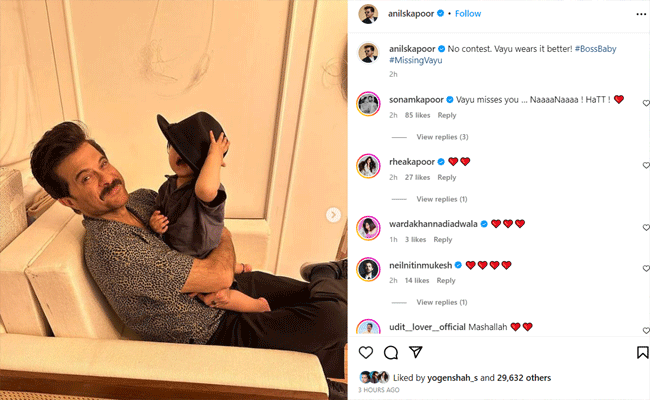Open sonamkapoor's profile avatar
Image resolution: width=650 pixels, height=400 pixels.
click(x=368, y=104)
